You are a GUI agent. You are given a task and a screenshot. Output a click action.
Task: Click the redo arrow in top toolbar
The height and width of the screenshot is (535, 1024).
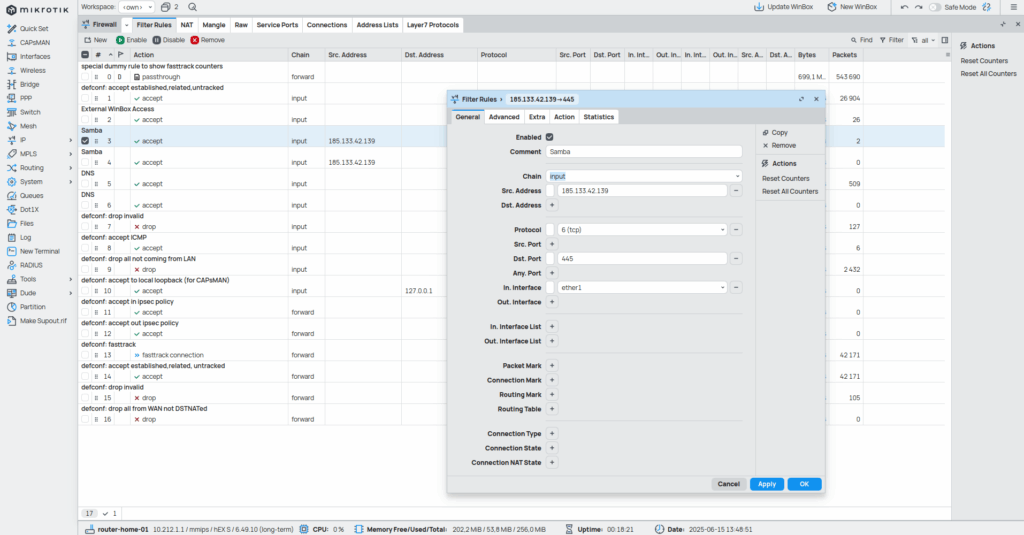point(919,7)
